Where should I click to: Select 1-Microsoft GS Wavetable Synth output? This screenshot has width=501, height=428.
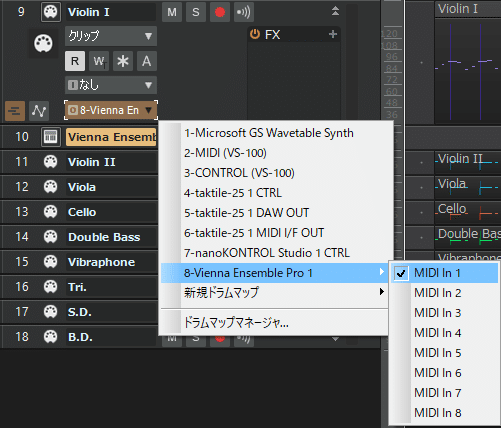pos(274,133)
